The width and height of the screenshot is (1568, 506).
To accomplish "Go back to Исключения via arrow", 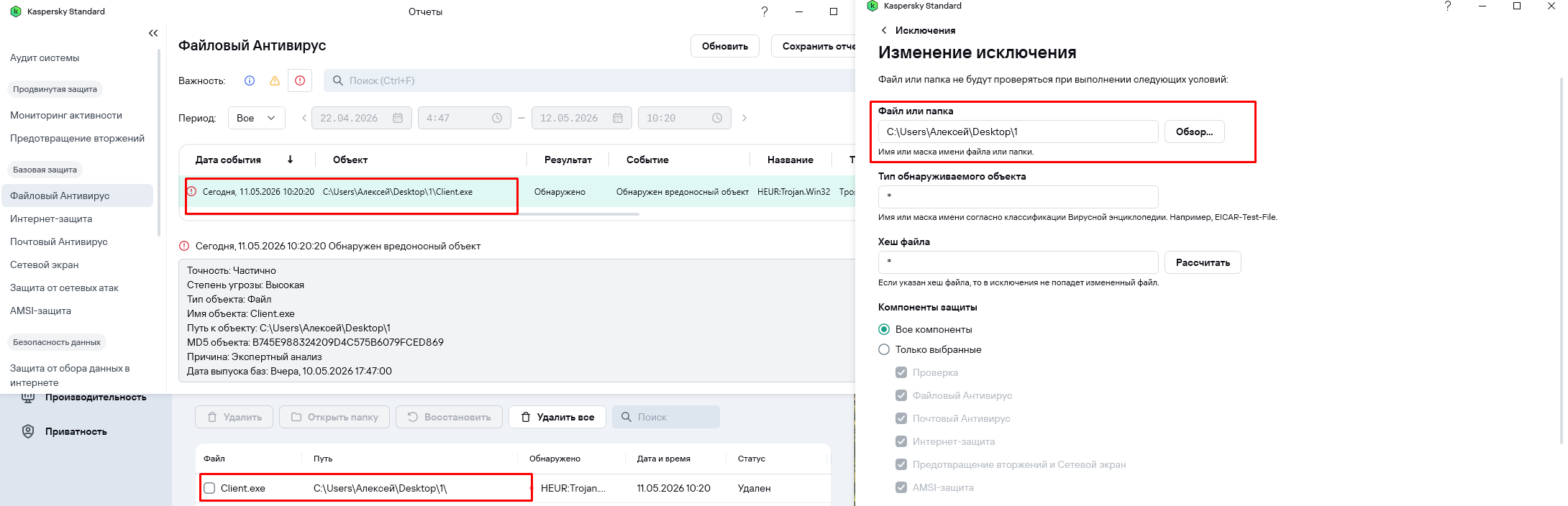I will 884,30.
